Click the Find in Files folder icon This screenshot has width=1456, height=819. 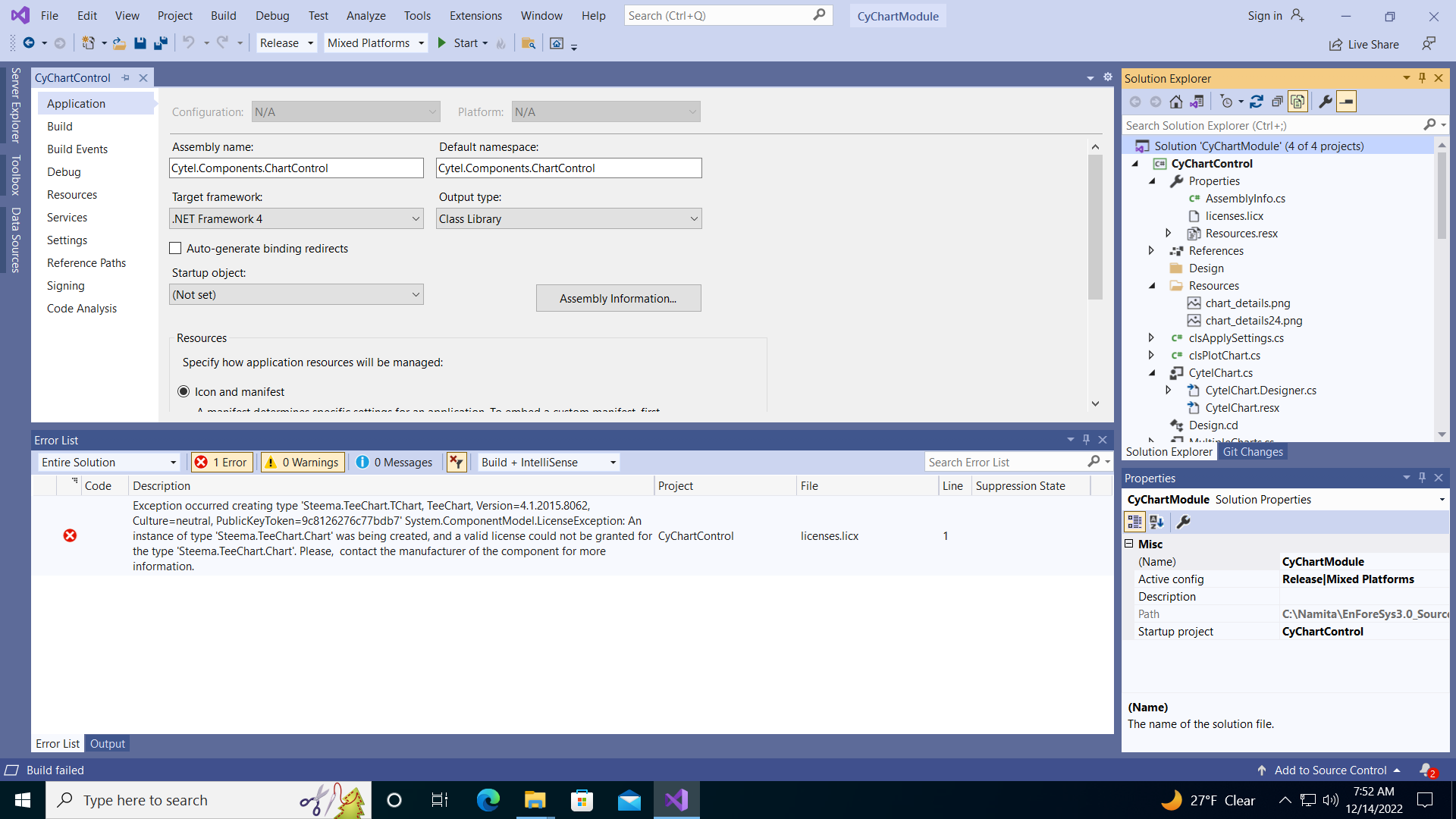point(529,43)
